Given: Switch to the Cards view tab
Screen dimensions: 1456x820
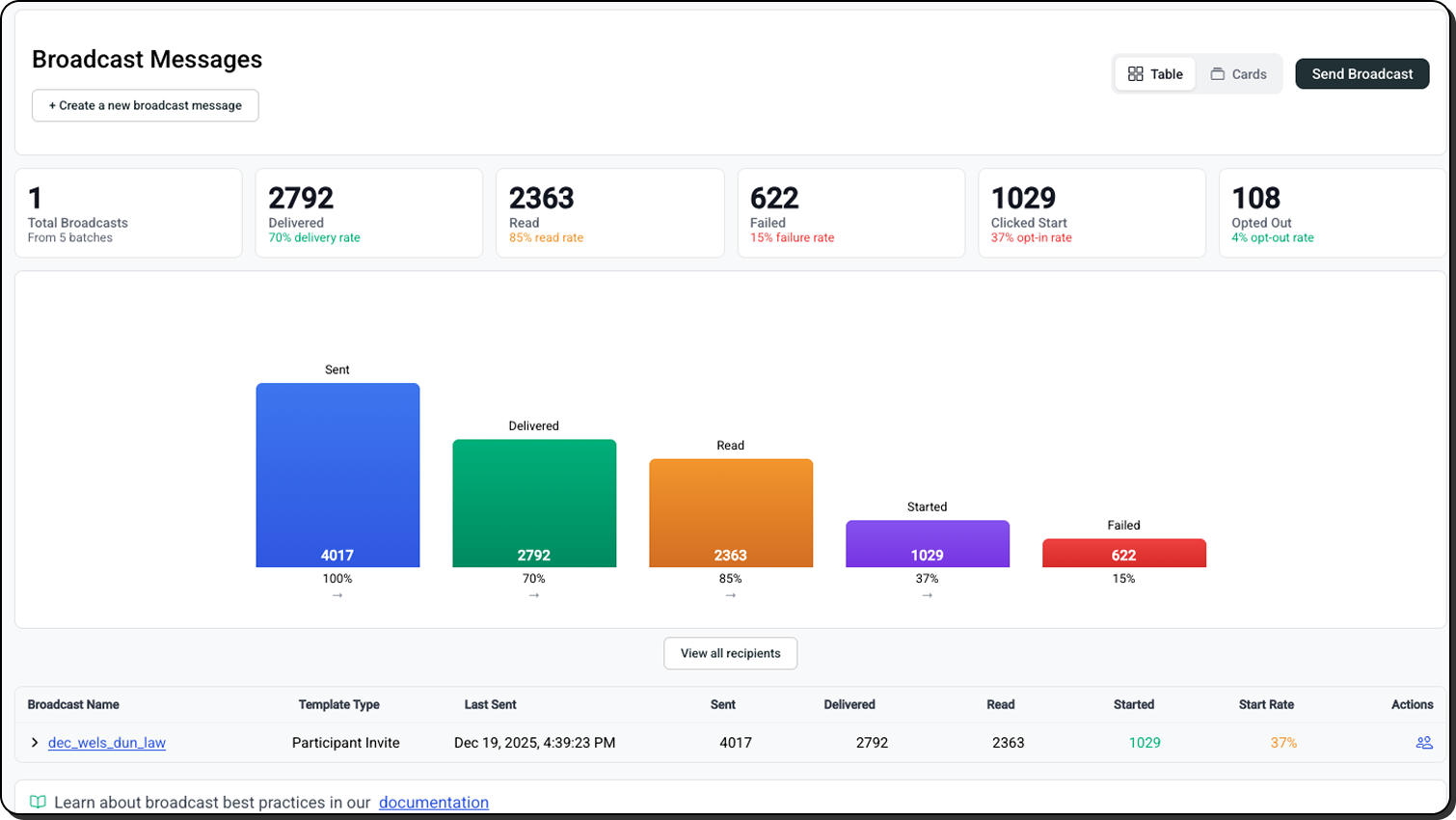Looking at the screenshot, I should pos(1238,74).
